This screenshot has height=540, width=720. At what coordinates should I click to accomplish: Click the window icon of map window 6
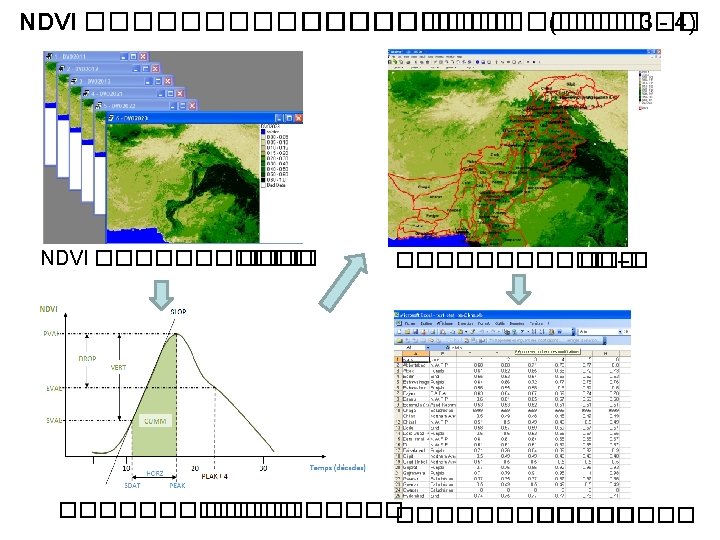(111, 118)
